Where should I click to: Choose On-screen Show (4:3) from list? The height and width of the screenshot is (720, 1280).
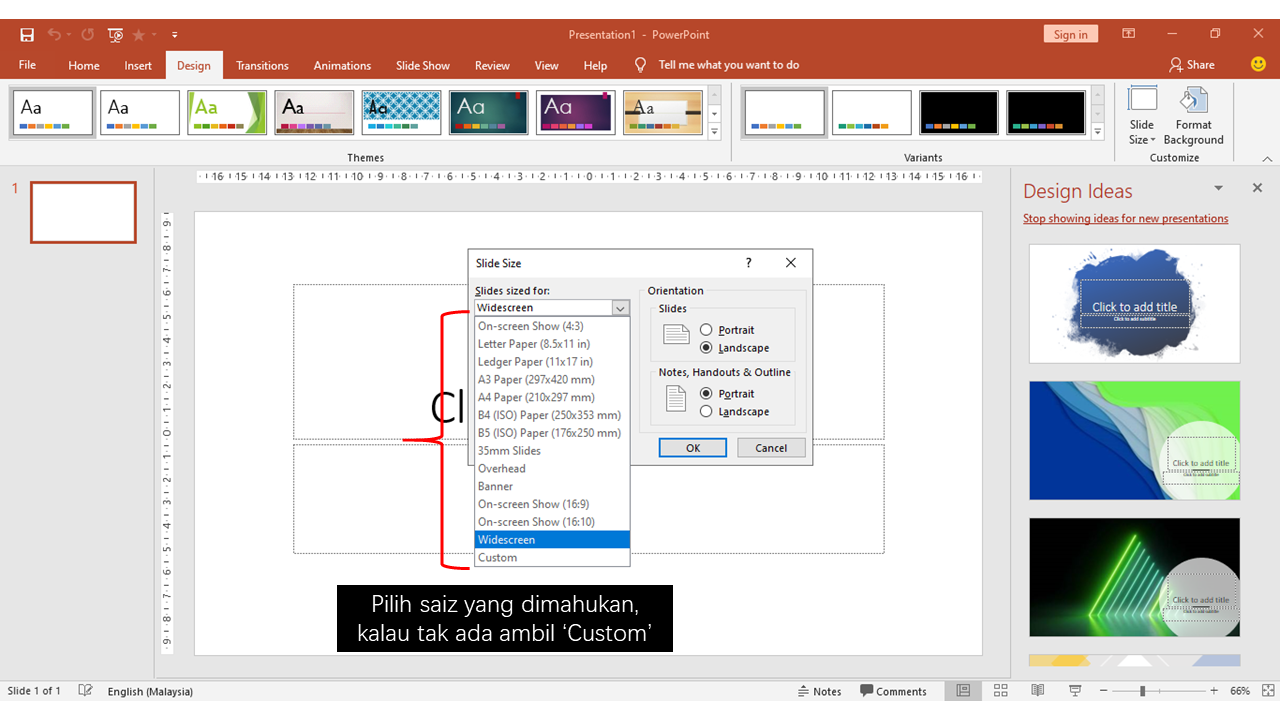click(x=552, y=326)
